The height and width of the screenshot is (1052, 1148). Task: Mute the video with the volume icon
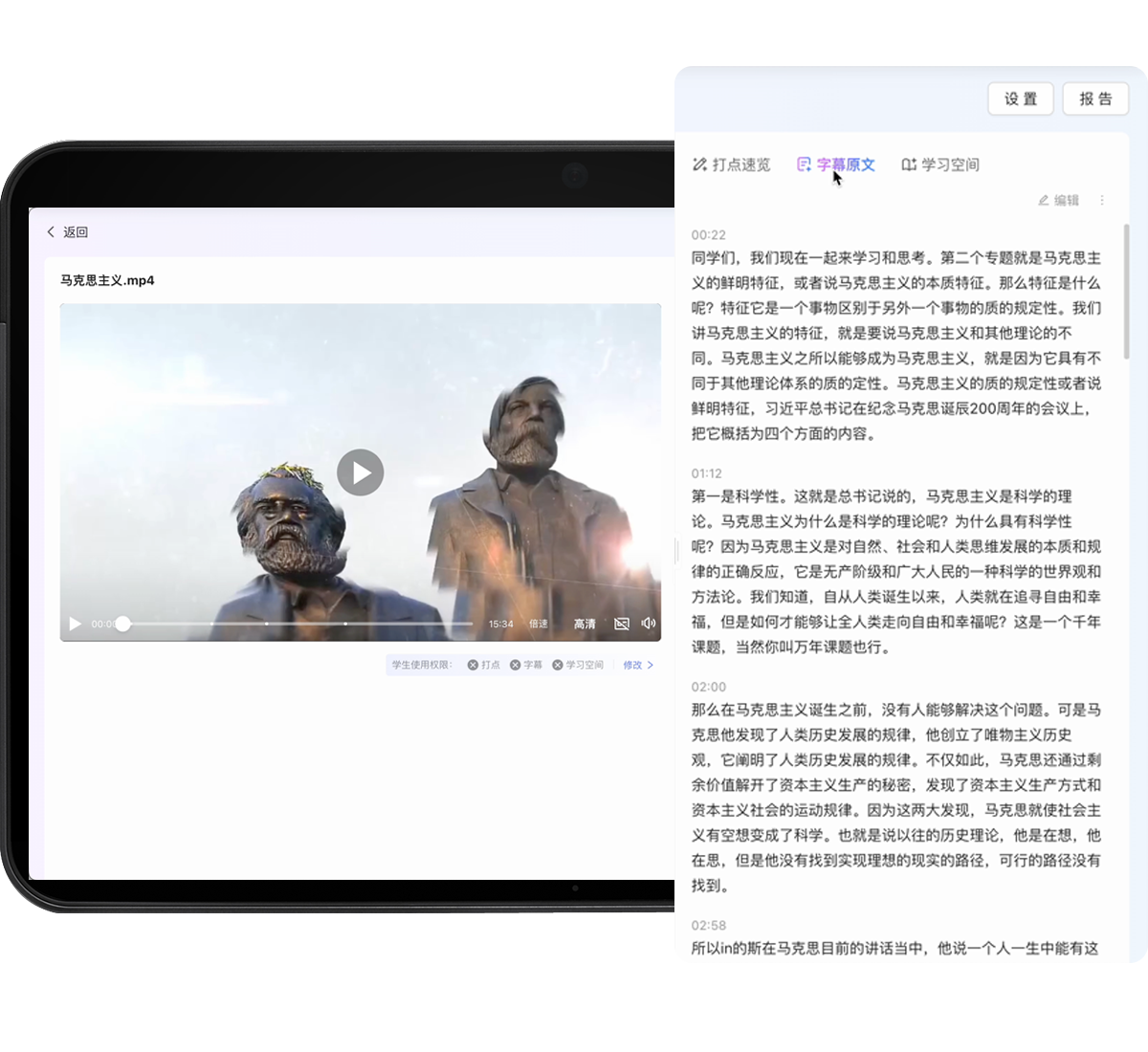click(x=649, y=624)
